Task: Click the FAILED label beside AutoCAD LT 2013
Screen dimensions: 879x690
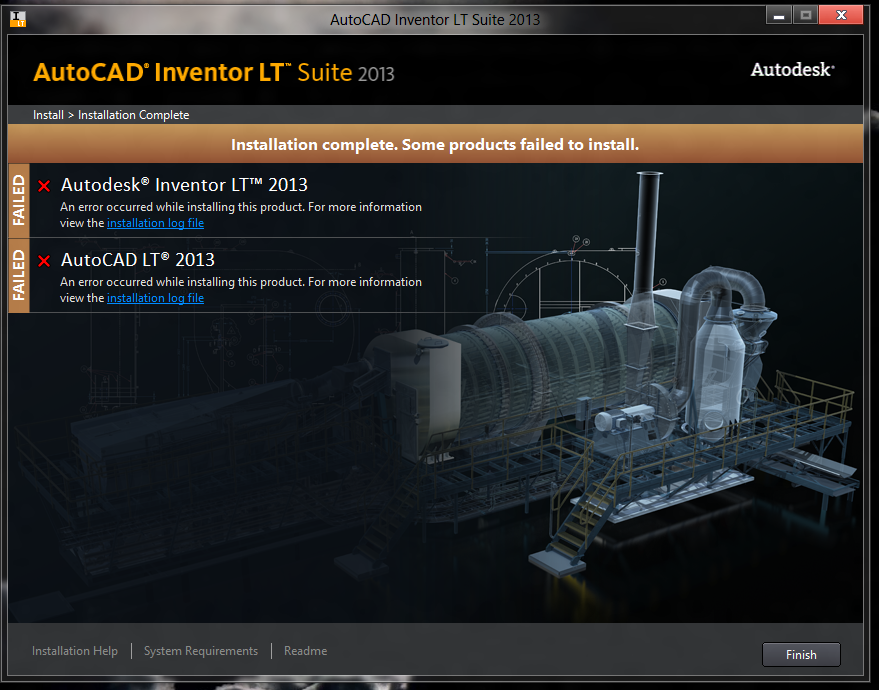Action: tap(19, 275)
